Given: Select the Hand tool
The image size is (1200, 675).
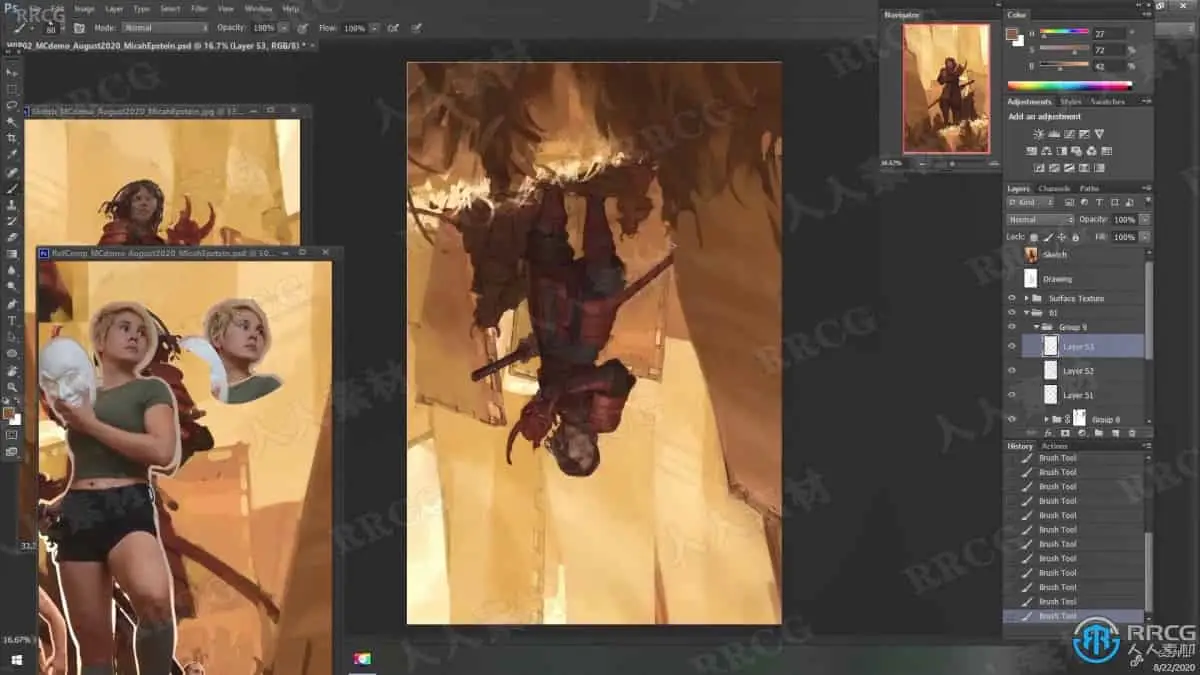Looking at the screenshot, I should (12, 370).
